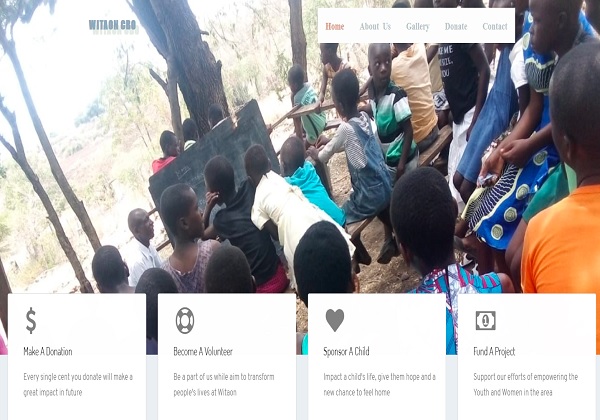Click the lifebuoy volunteer icon
The height and width of the screenshot is (420, 600).
pos(185,321)
